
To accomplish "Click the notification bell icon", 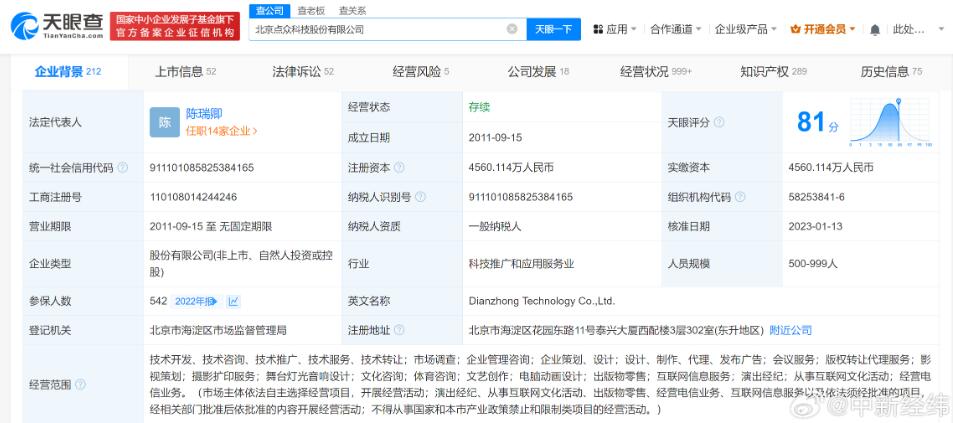I will 875,30.
